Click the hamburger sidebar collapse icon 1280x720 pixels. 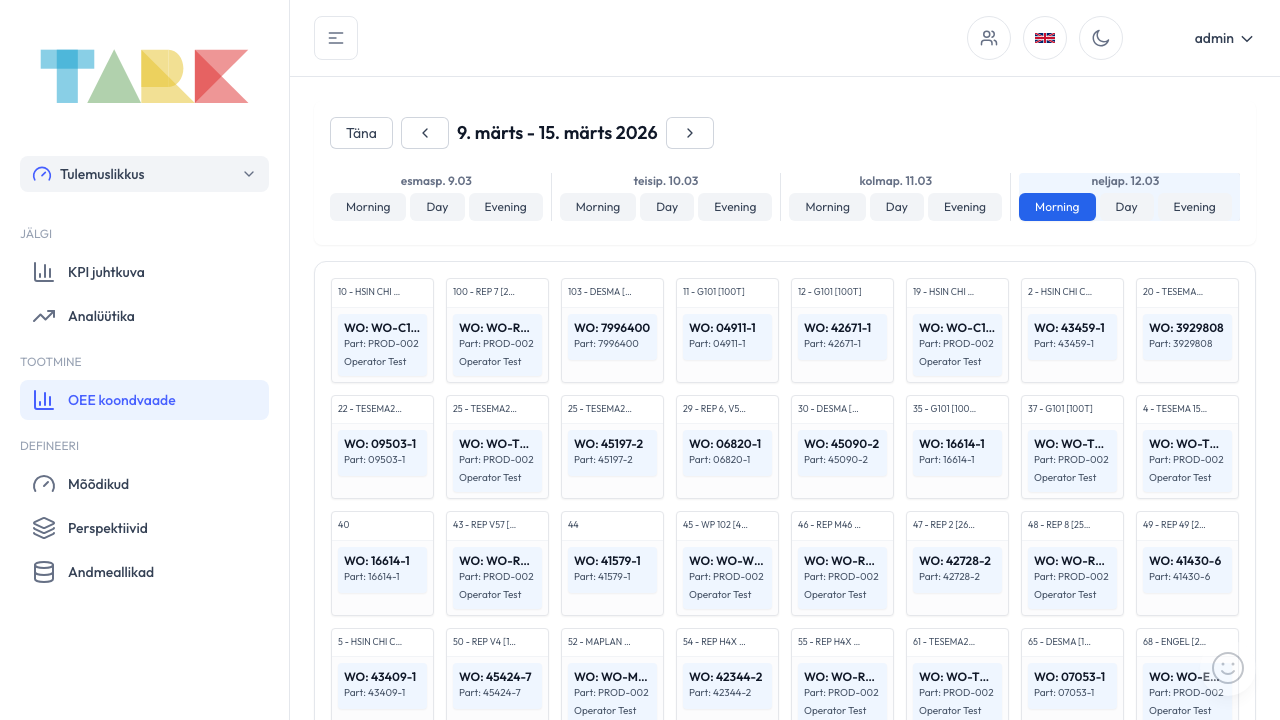tap(336, 38)
